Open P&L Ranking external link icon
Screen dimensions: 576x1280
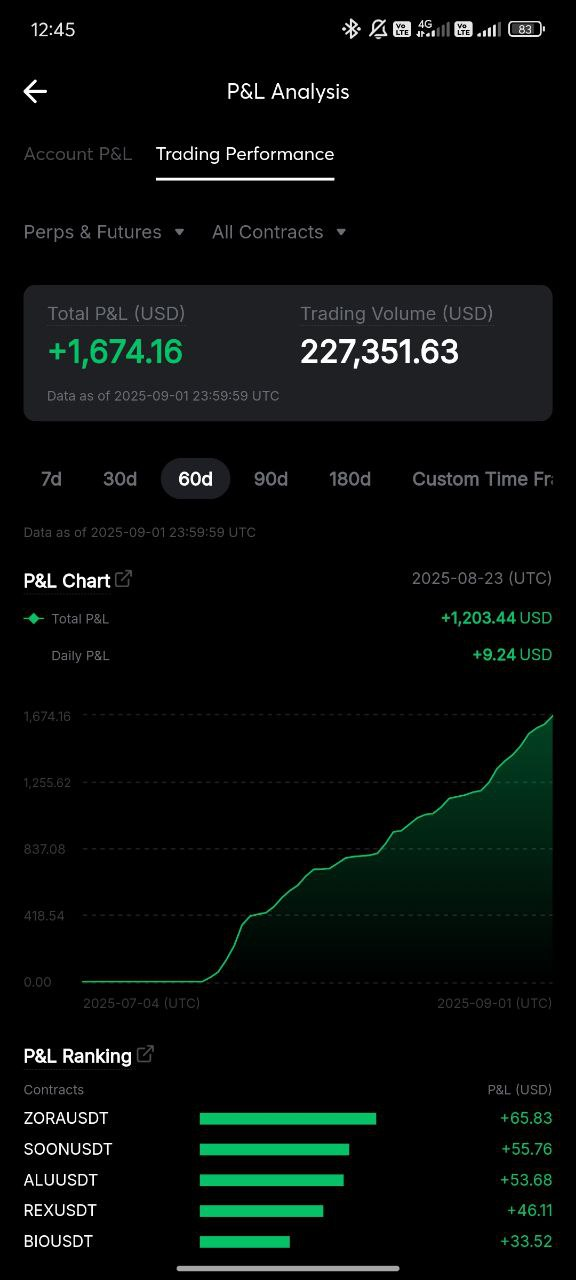coord(145,1054)
